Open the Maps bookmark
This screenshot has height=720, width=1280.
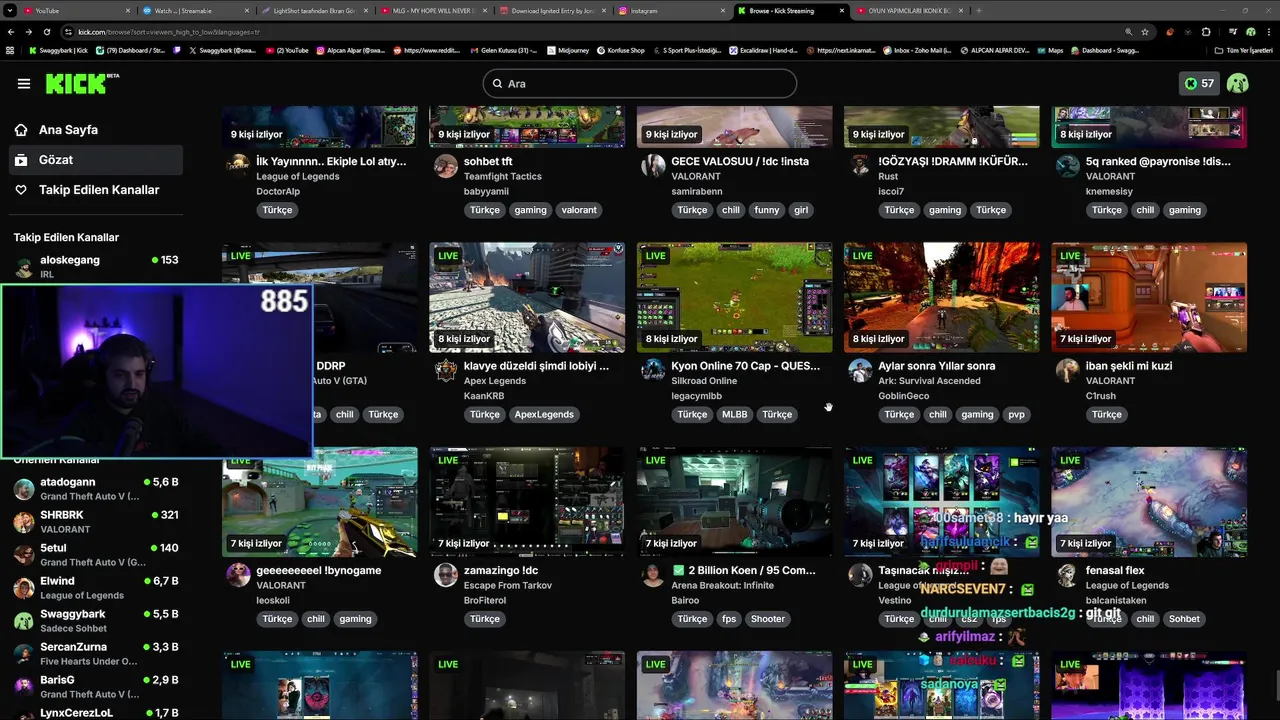click(x=1050, y=50)
